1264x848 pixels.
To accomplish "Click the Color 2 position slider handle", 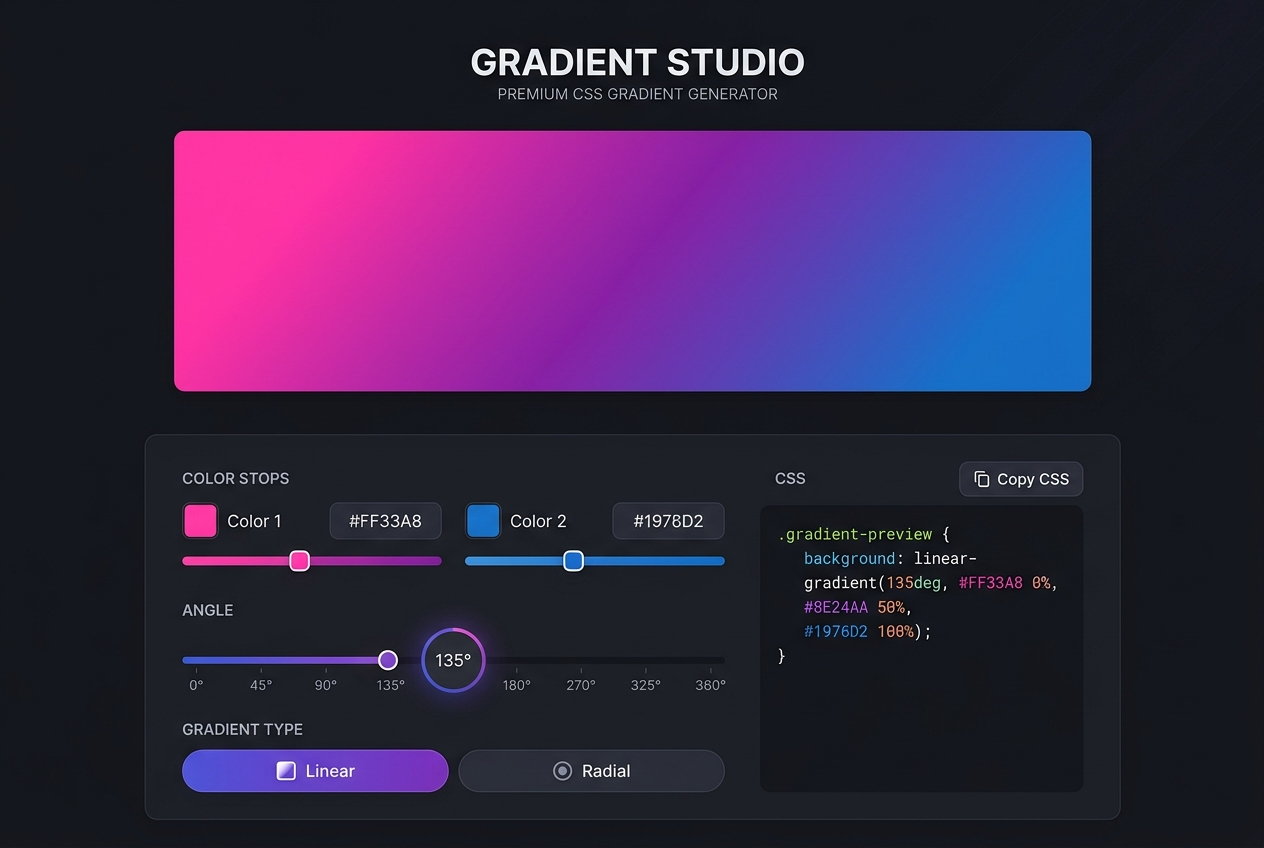I will (573, 561).
